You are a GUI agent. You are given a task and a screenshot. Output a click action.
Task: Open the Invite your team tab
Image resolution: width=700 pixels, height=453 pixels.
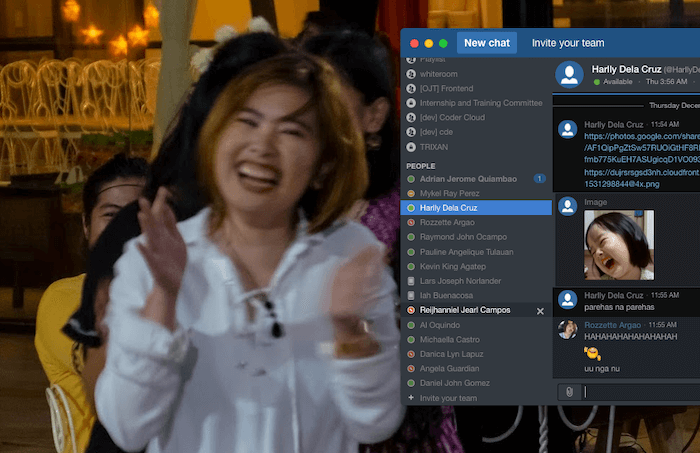[x=568, y=43]
